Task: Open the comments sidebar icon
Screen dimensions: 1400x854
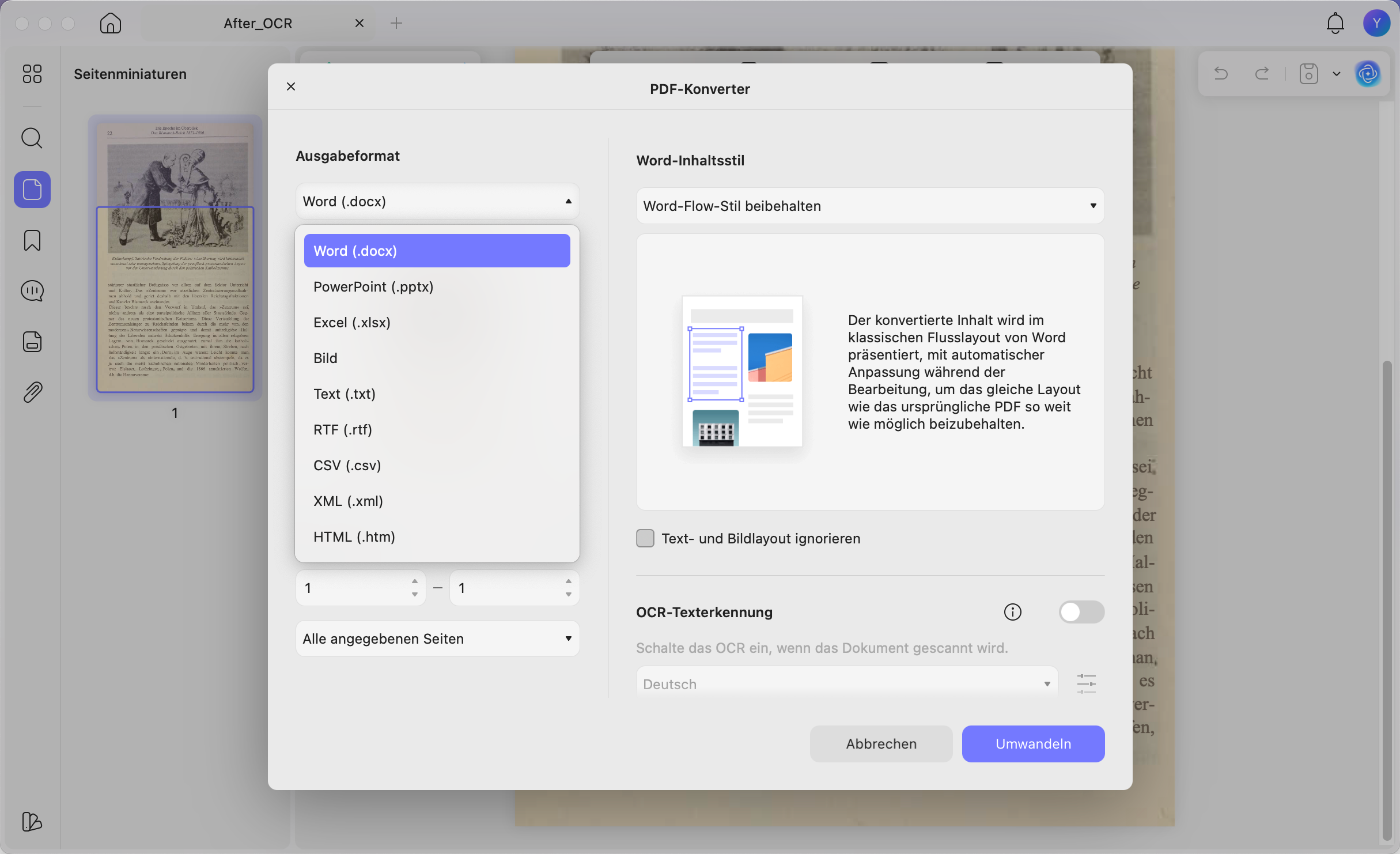Action: [x=32, y=291]
